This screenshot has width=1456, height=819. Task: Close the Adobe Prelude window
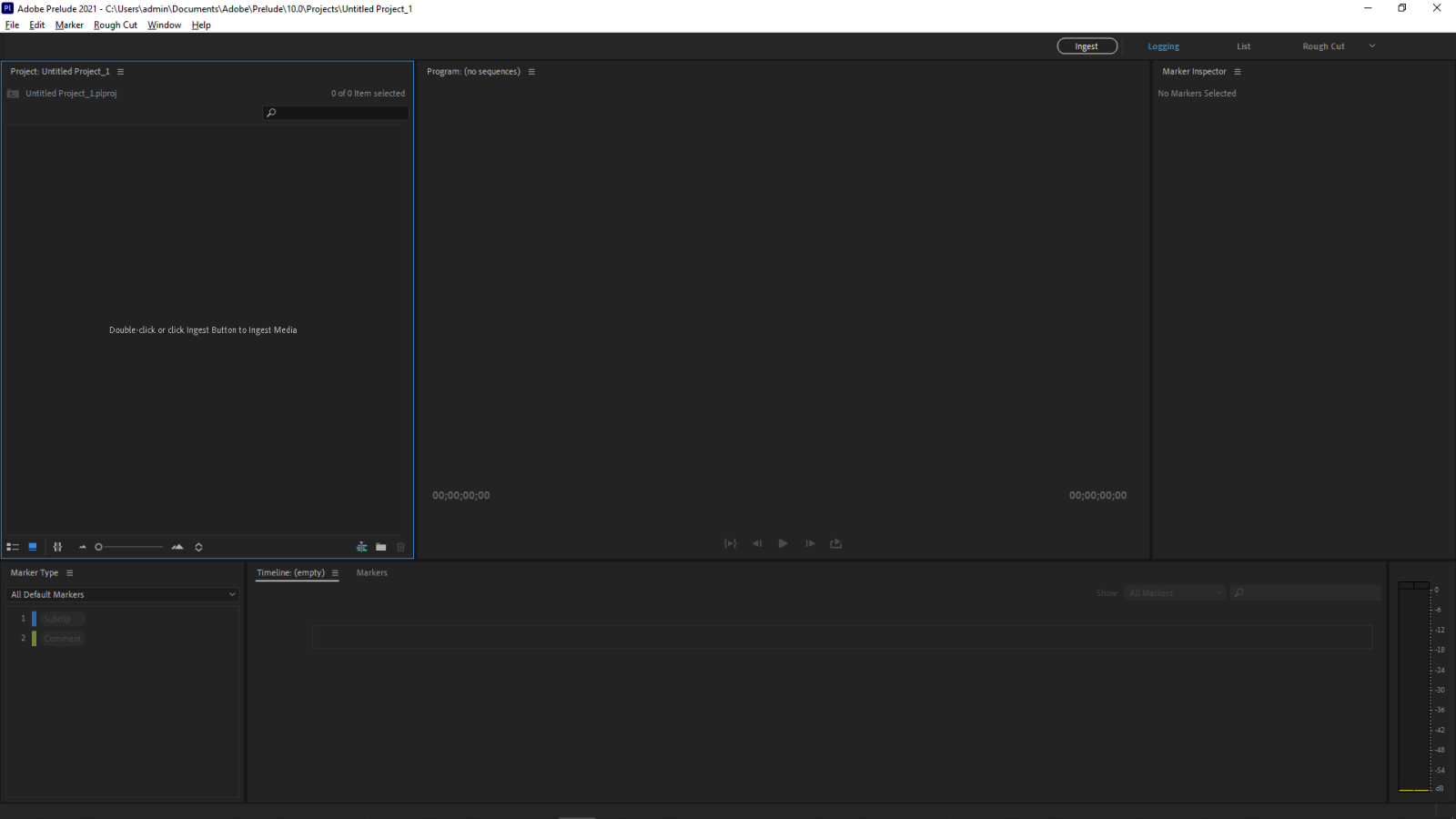pyautogui.click(x=1437, y=8)
